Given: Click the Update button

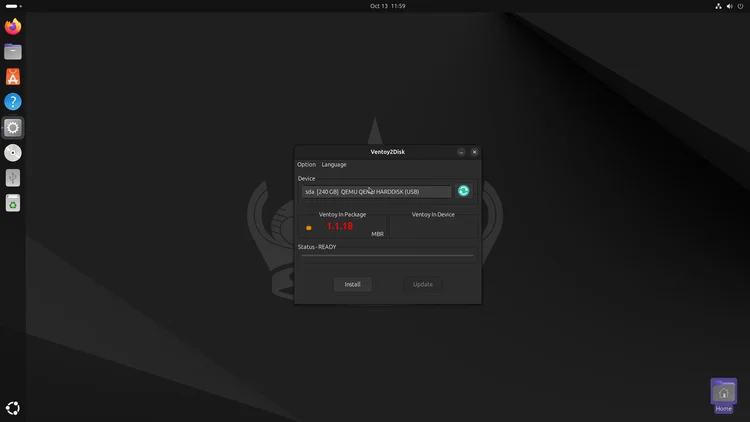Looking at the screenshot, I should pyautogui.click(x=423, y=284).
